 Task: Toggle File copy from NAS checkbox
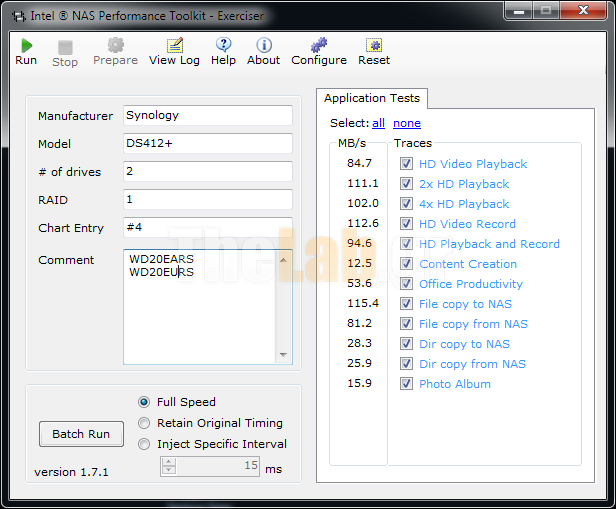[406, 324]
